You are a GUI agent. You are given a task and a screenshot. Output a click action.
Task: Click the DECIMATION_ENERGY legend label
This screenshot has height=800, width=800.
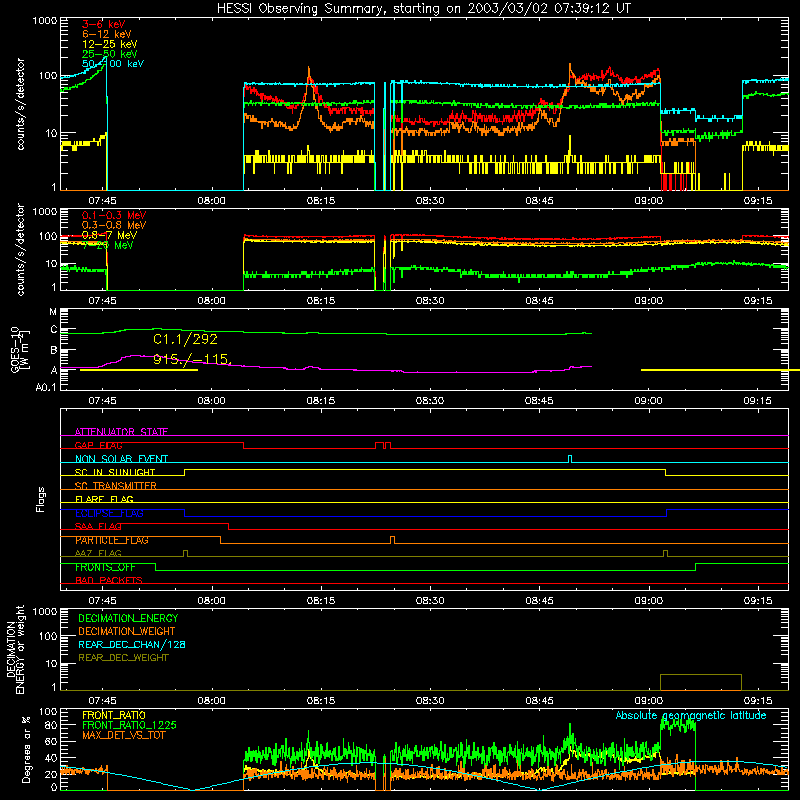tap(128, 618)
